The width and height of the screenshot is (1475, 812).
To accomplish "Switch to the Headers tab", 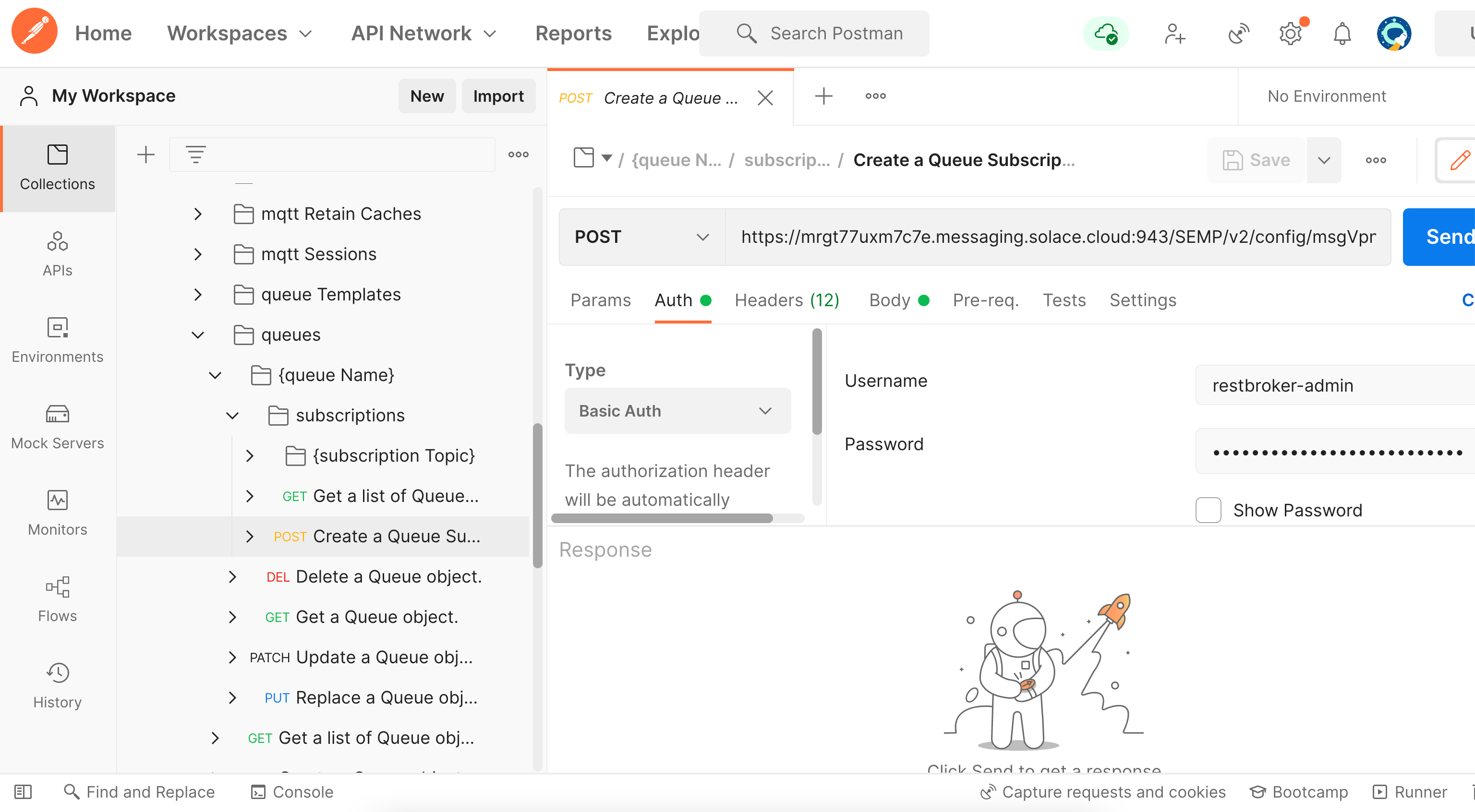I will coord(786,300).
